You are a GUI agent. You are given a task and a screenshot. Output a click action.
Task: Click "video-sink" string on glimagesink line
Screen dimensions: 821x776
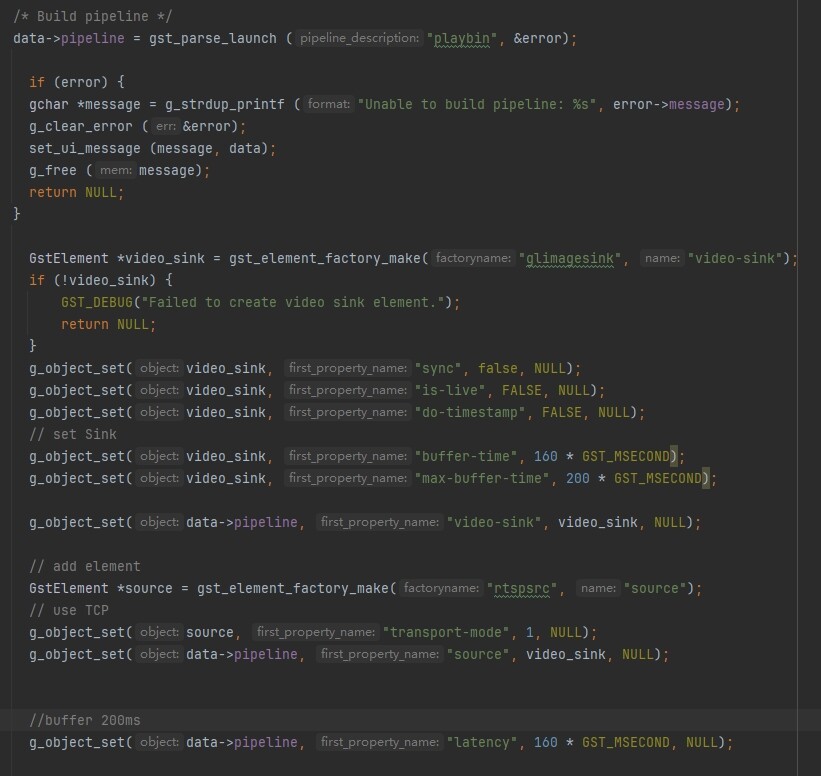tap(735, 258)
